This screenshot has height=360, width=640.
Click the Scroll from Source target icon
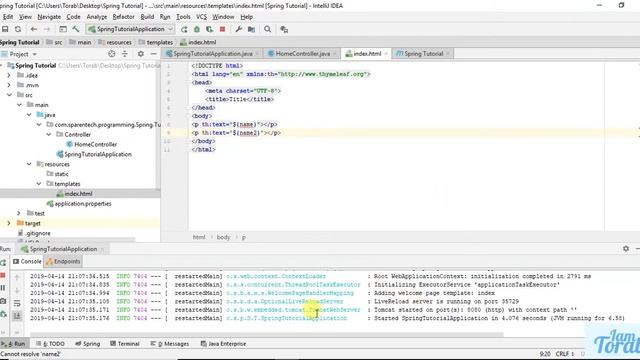click(x=111, y=54)
